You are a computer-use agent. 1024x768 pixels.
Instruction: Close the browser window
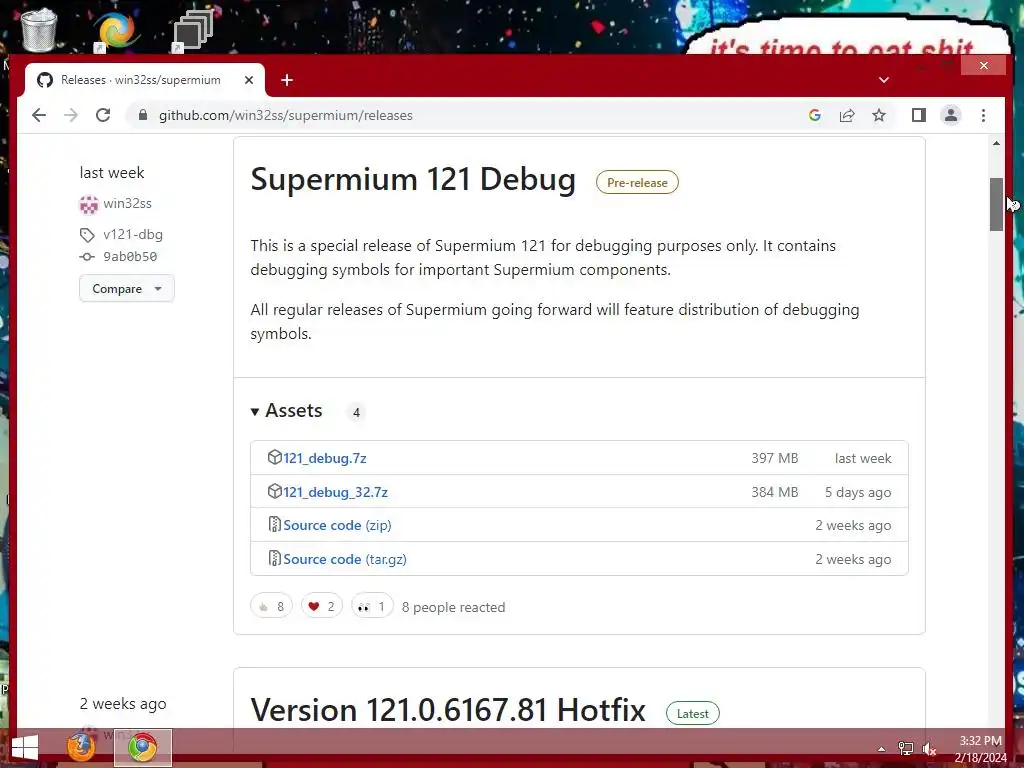(984, 65)
